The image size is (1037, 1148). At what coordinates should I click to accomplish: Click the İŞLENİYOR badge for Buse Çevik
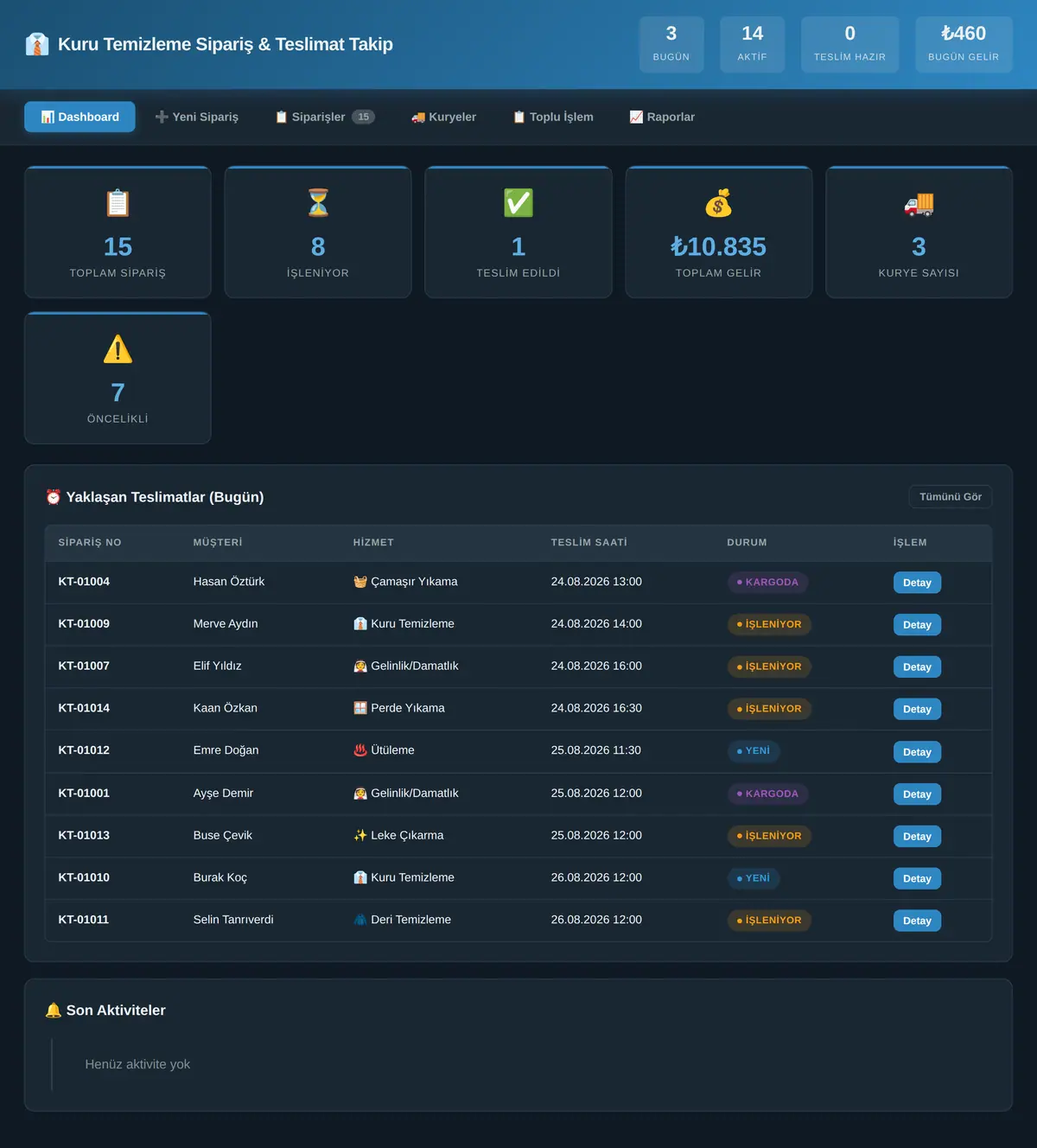click(769, 836)
